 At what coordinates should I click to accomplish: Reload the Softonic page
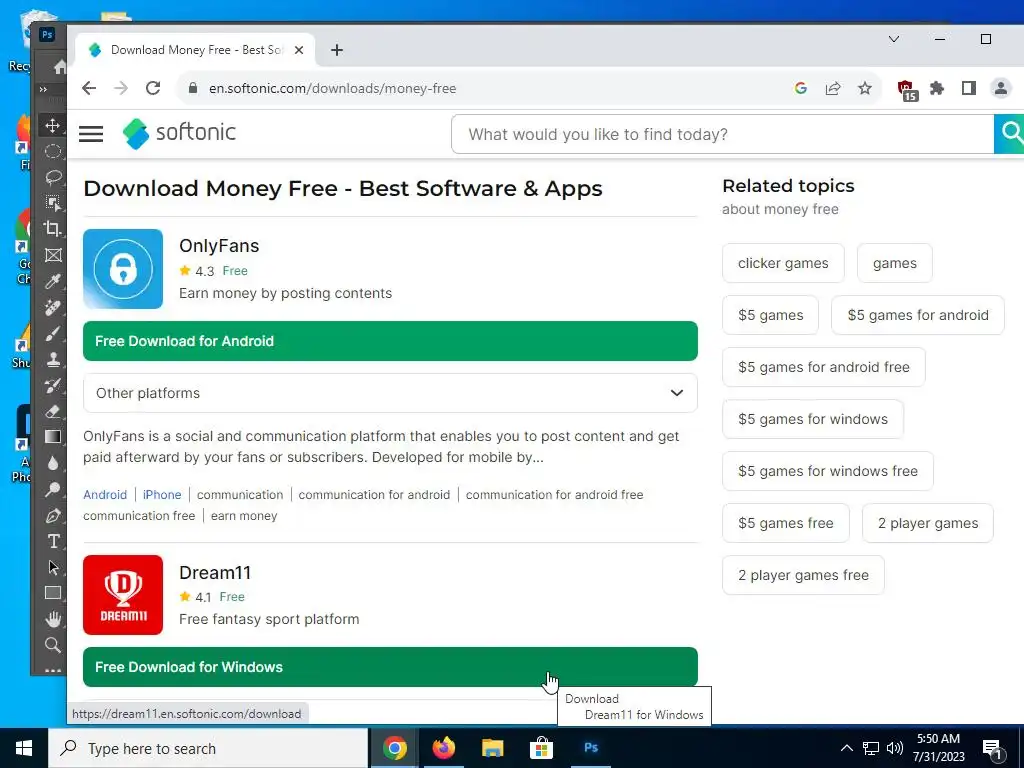(x=153, y=88)
